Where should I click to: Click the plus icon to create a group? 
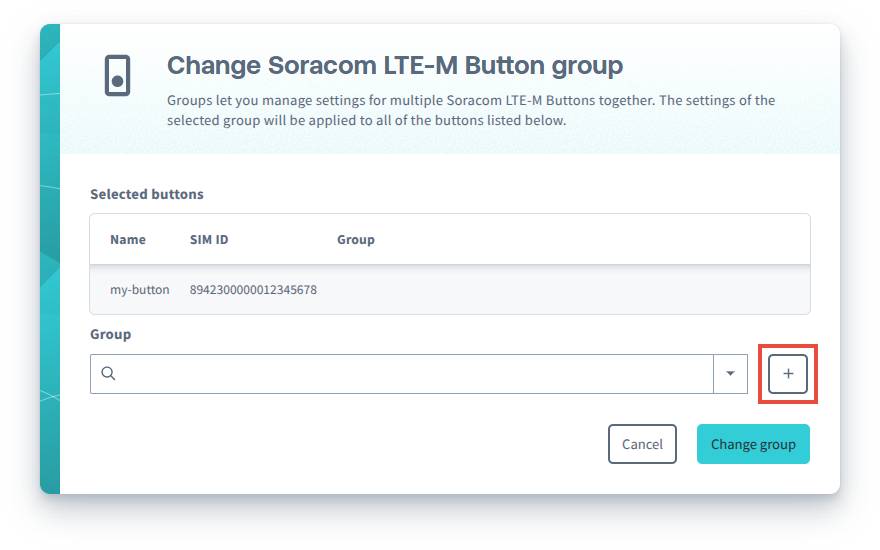tap(788, 374)
